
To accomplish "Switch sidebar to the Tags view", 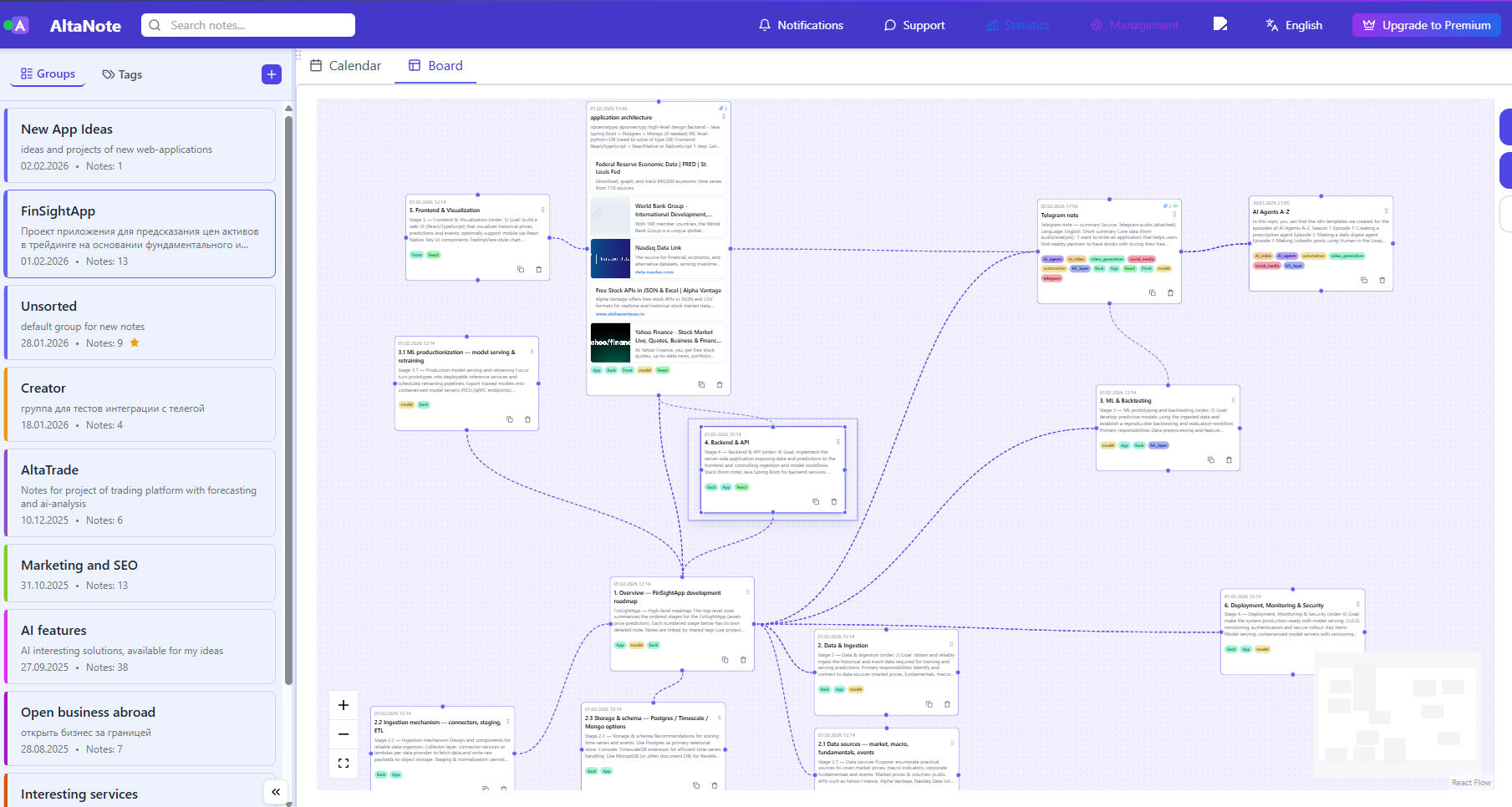I will coord(122,74).
